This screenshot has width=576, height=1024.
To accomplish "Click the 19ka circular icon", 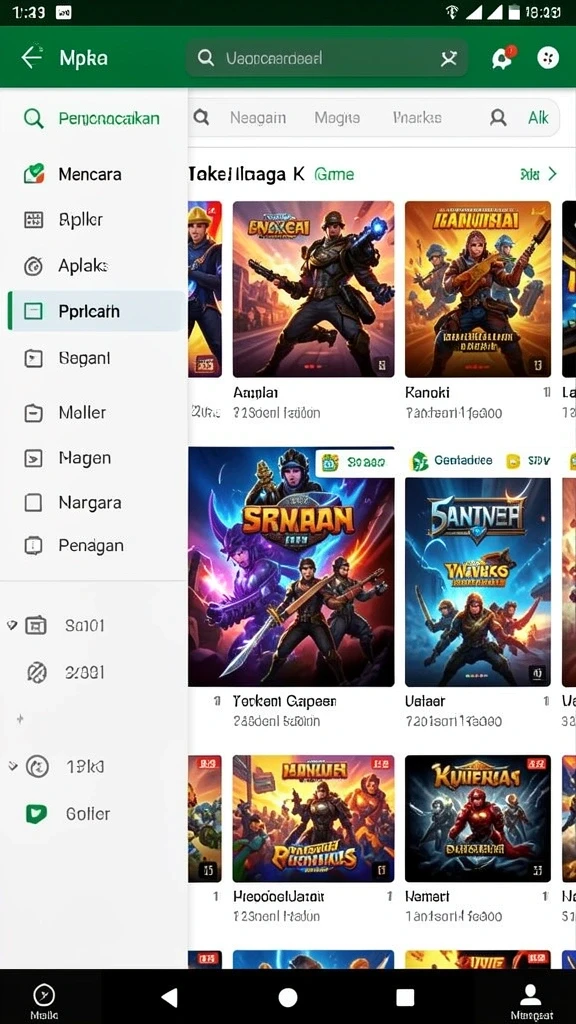I will pos(37,766).
